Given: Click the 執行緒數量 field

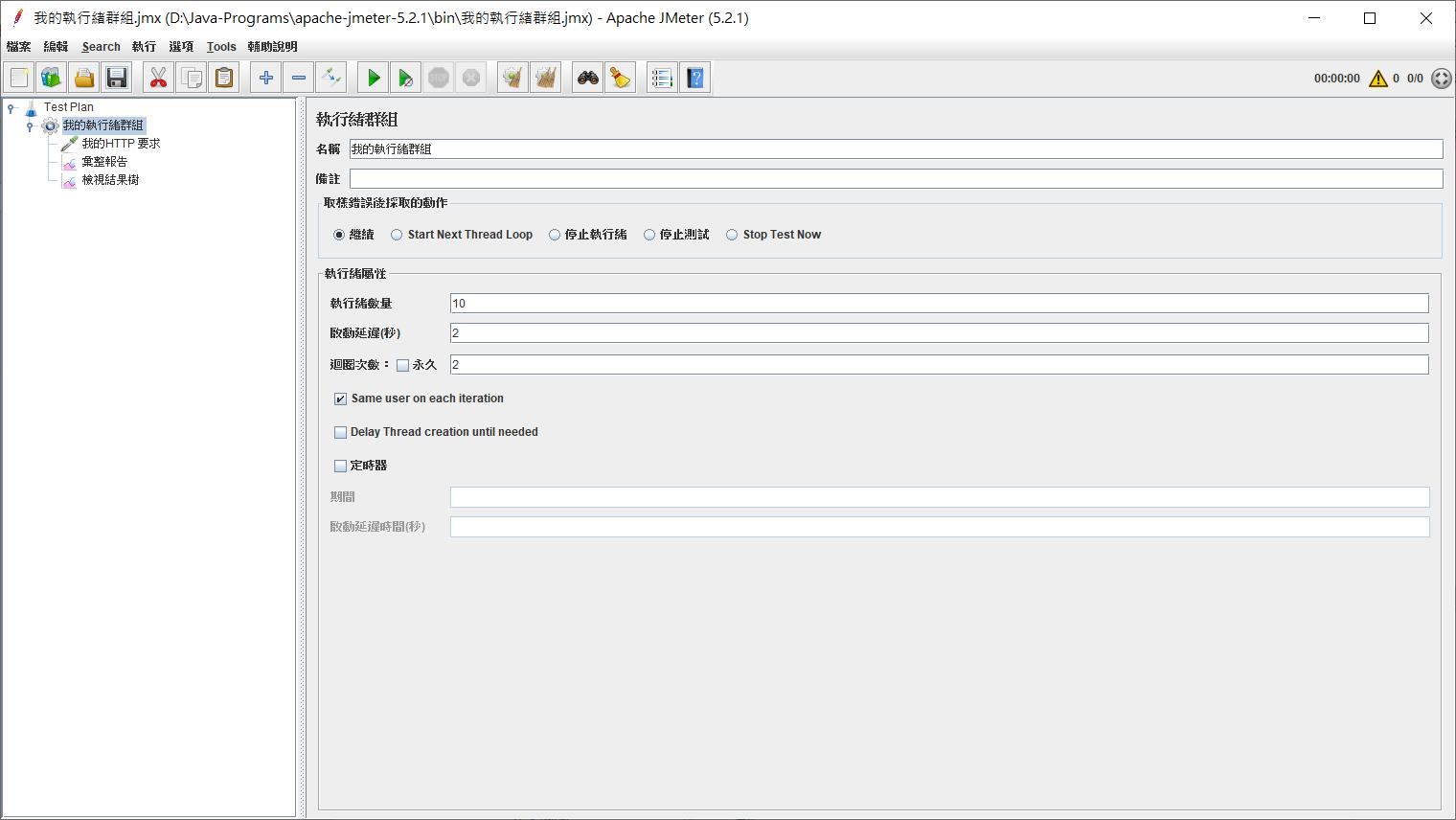Looking at the screenshot, I should pos(939,304).
